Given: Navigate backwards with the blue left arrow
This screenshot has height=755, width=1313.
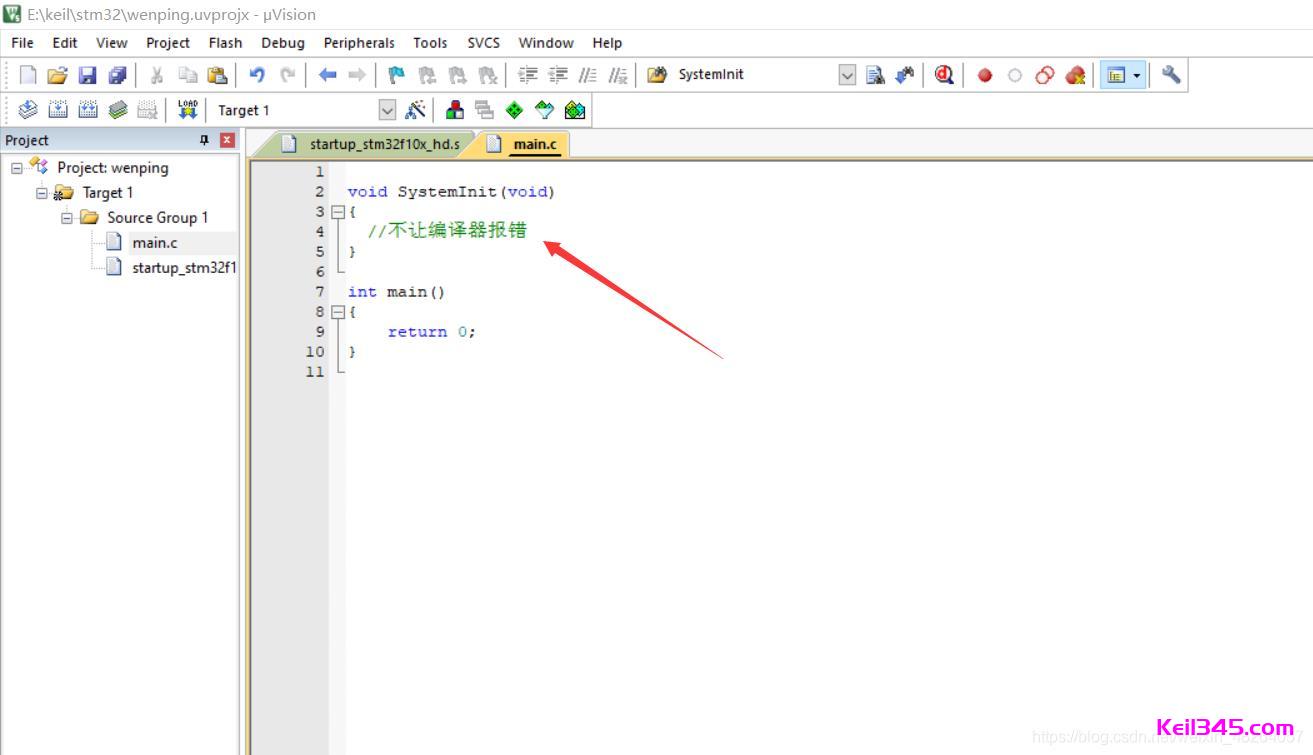Looking at the screenshot, I should [327, 75].
